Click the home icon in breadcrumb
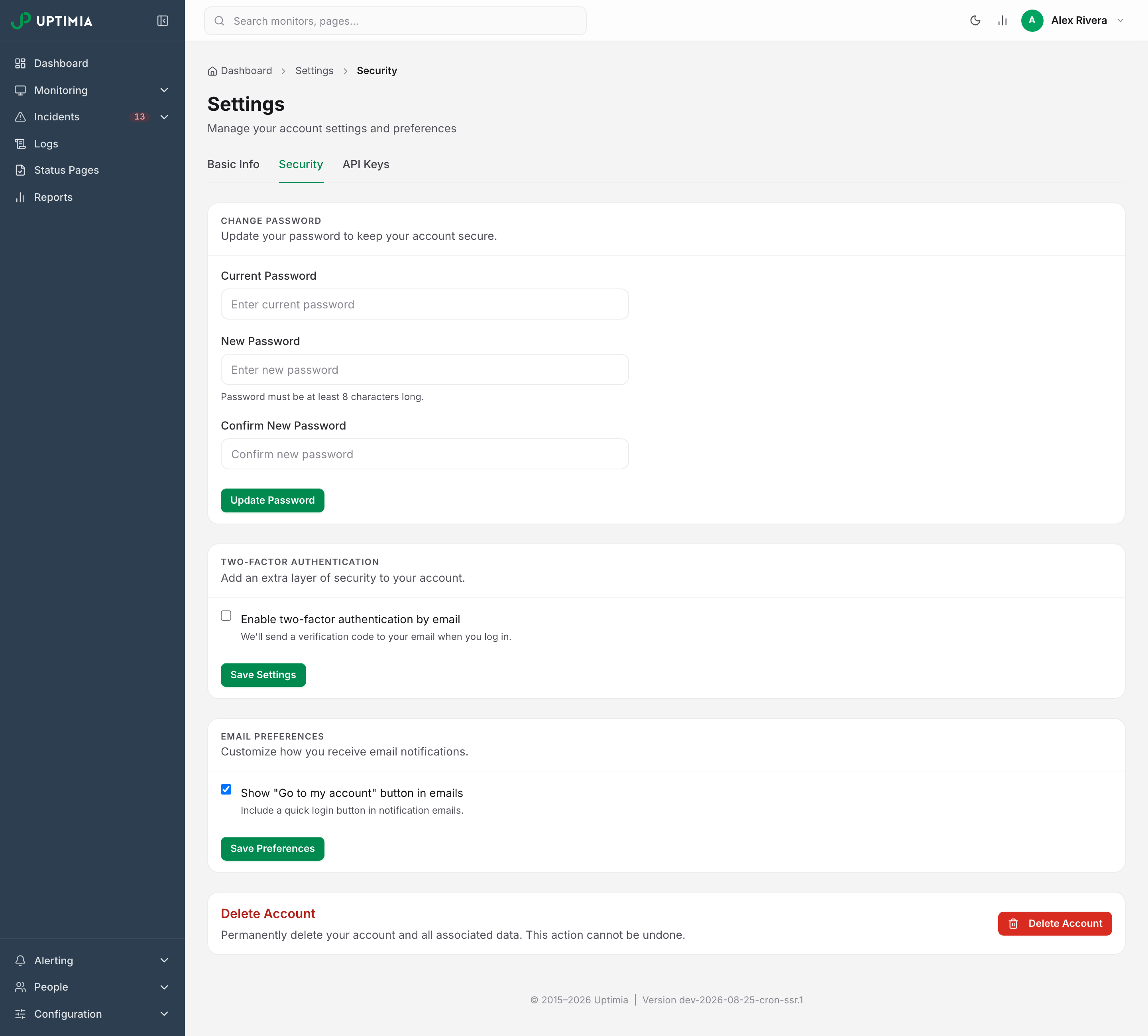 point(212,71)
